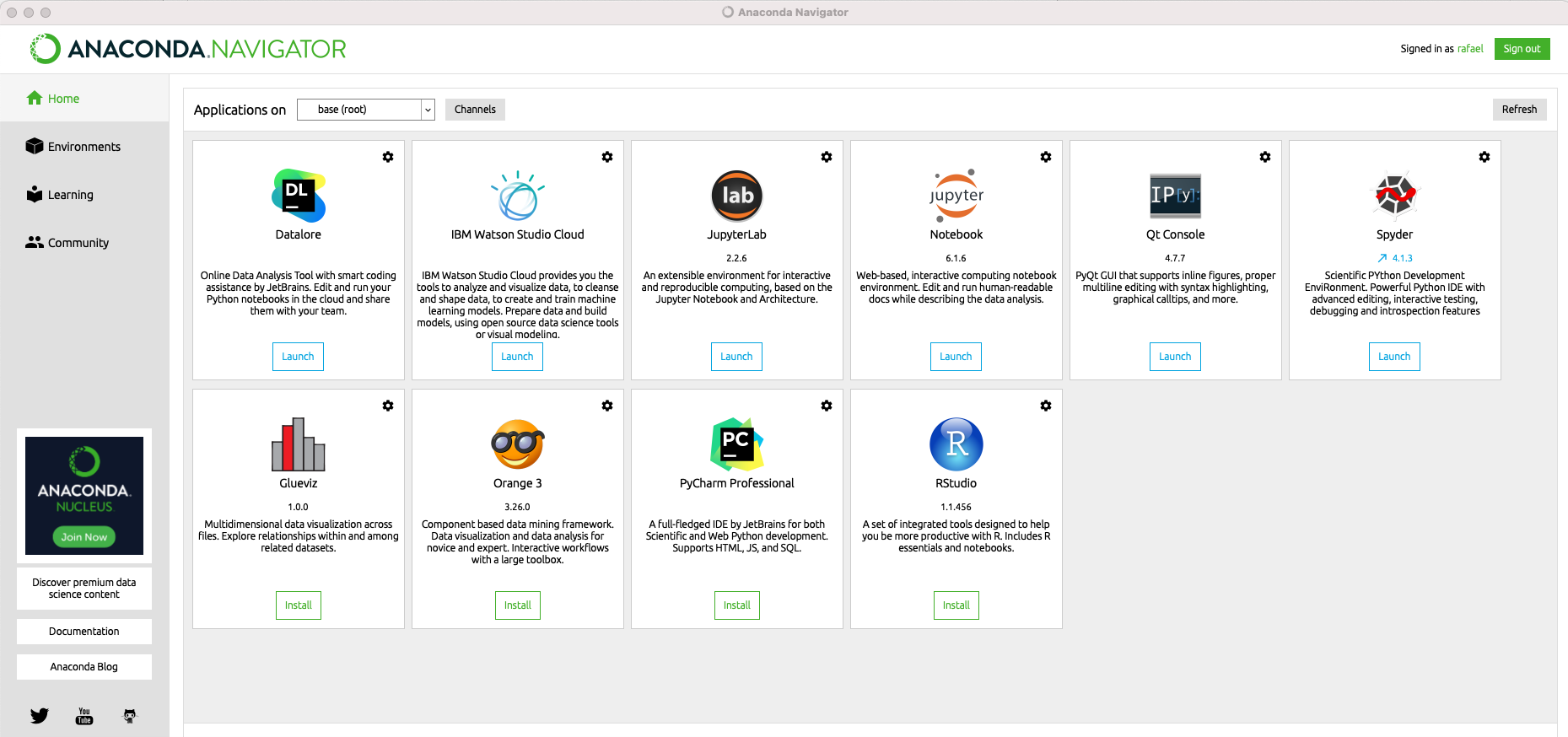1568x737 pixels.
Task: Click the Qt Console IP[y] logo
Action: 1176,196
